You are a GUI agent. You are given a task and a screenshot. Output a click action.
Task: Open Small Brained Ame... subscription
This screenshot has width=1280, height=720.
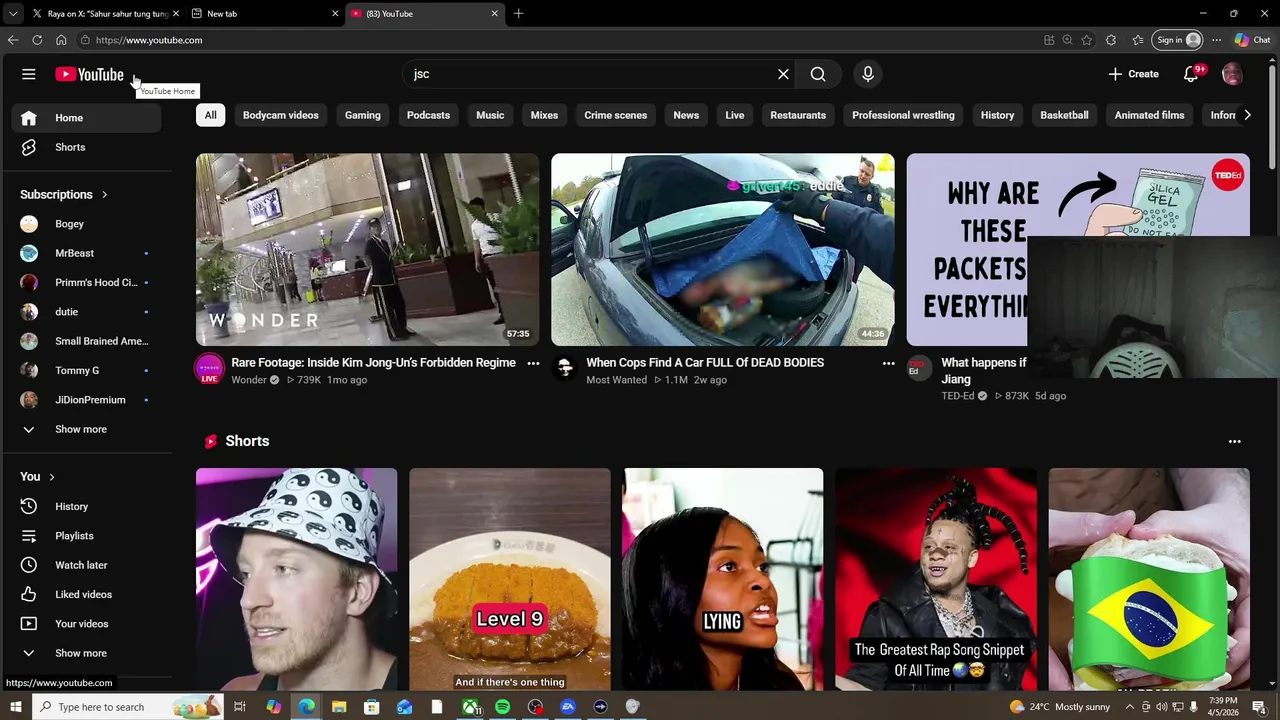[87, 341]
